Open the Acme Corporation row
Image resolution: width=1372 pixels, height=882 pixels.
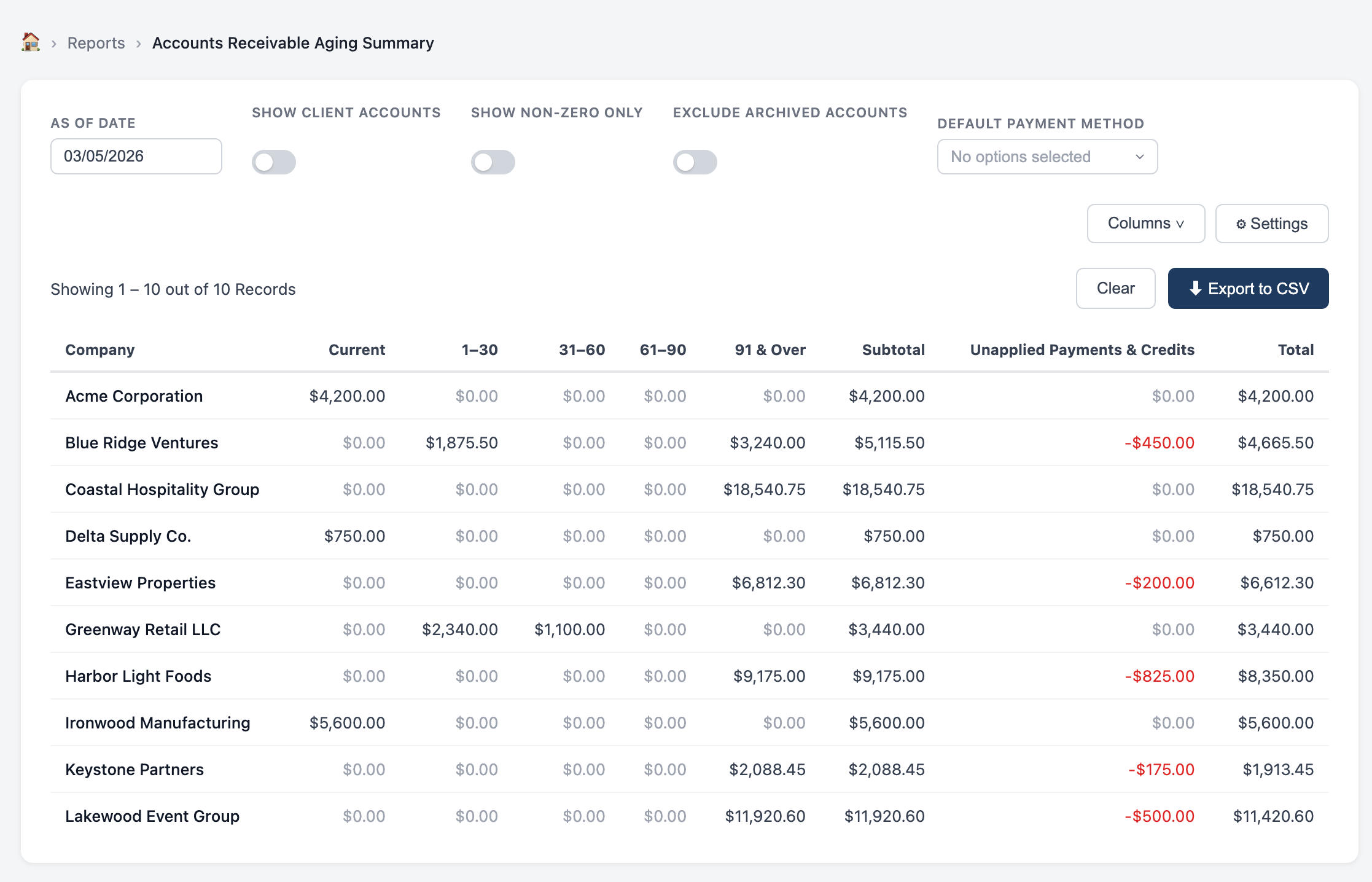tap(134, 396)
